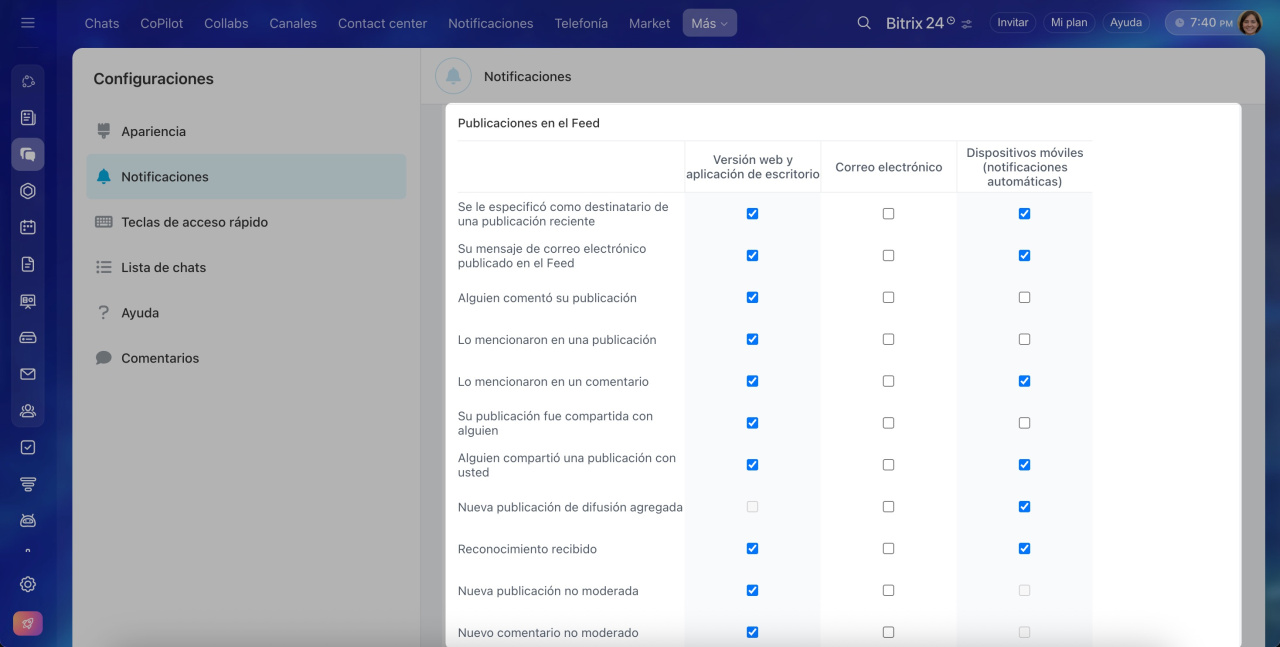Select 'Teclas de acceso rápido' settings section

194,222
